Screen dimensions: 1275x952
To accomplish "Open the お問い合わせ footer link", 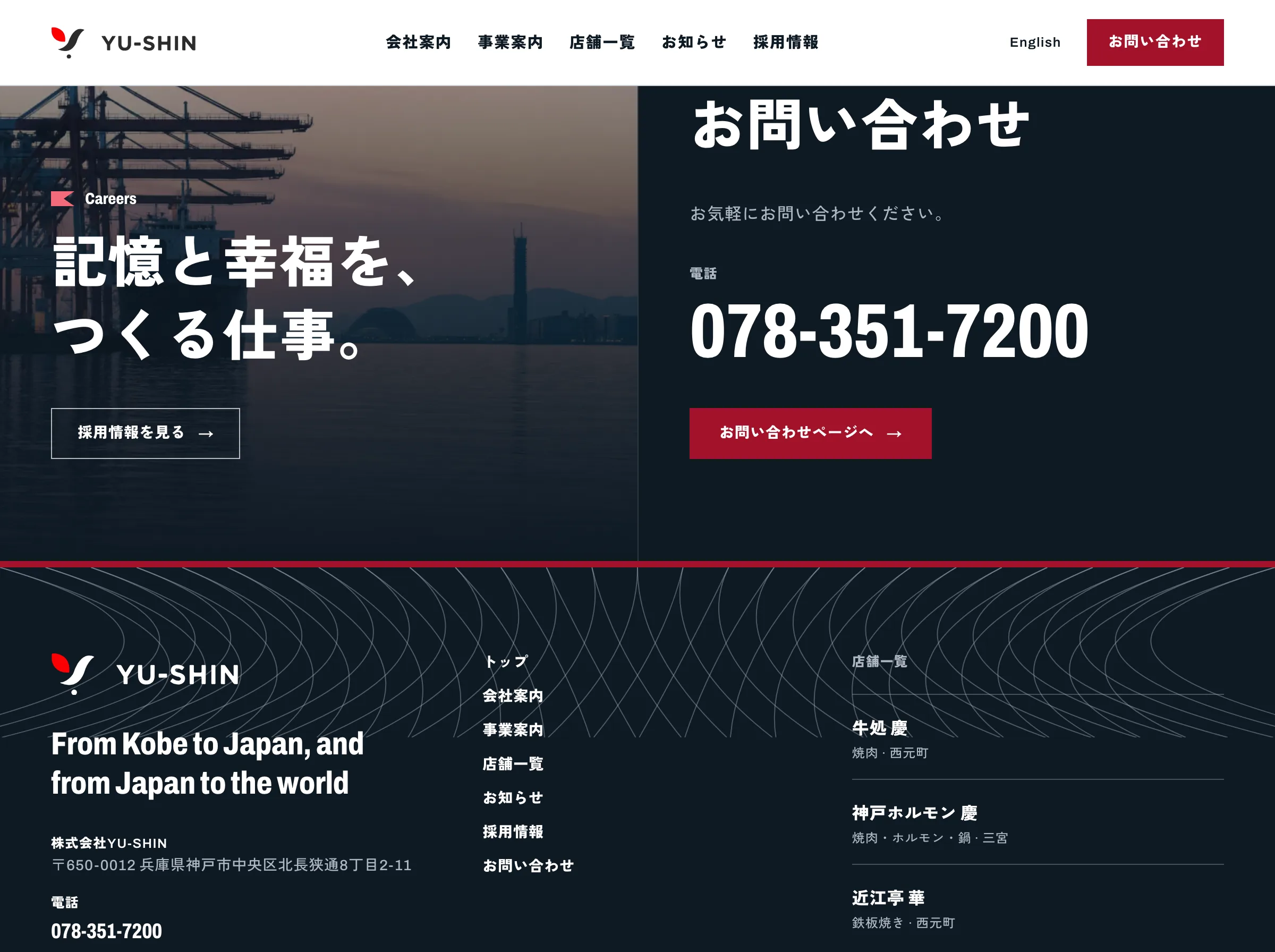I will tap(528, 865).
